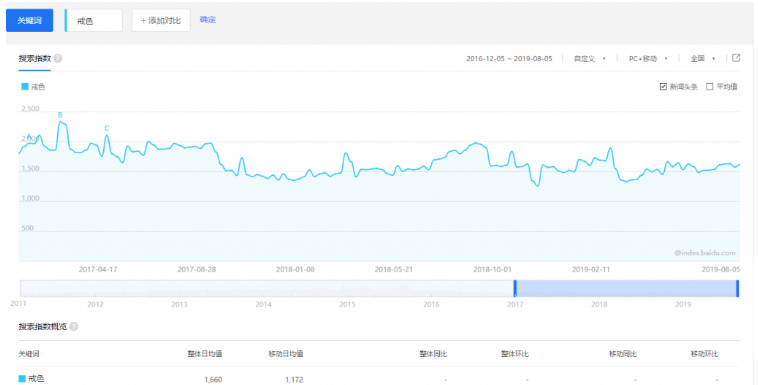Screen dimensions: 758x385
Task: Click news marker B on chart
Action: point(60,115)
